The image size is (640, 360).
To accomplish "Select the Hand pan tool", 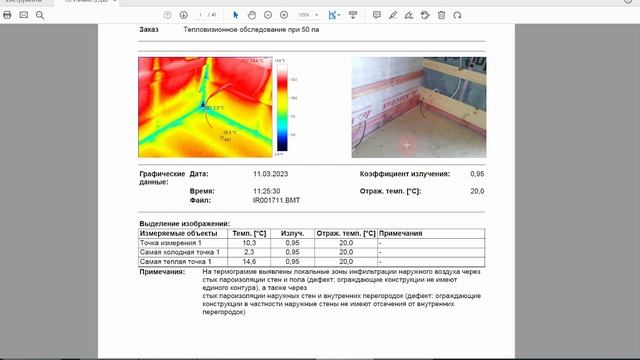I will coord(252,15).
